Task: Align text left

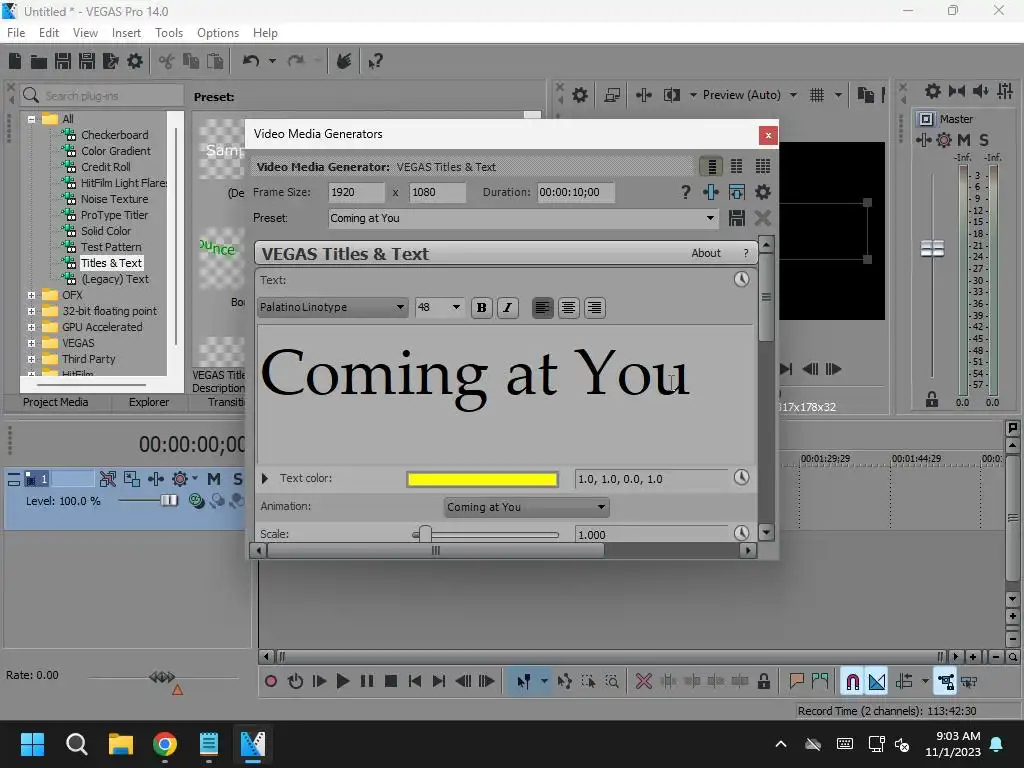Action: click(x=542, y=308)
